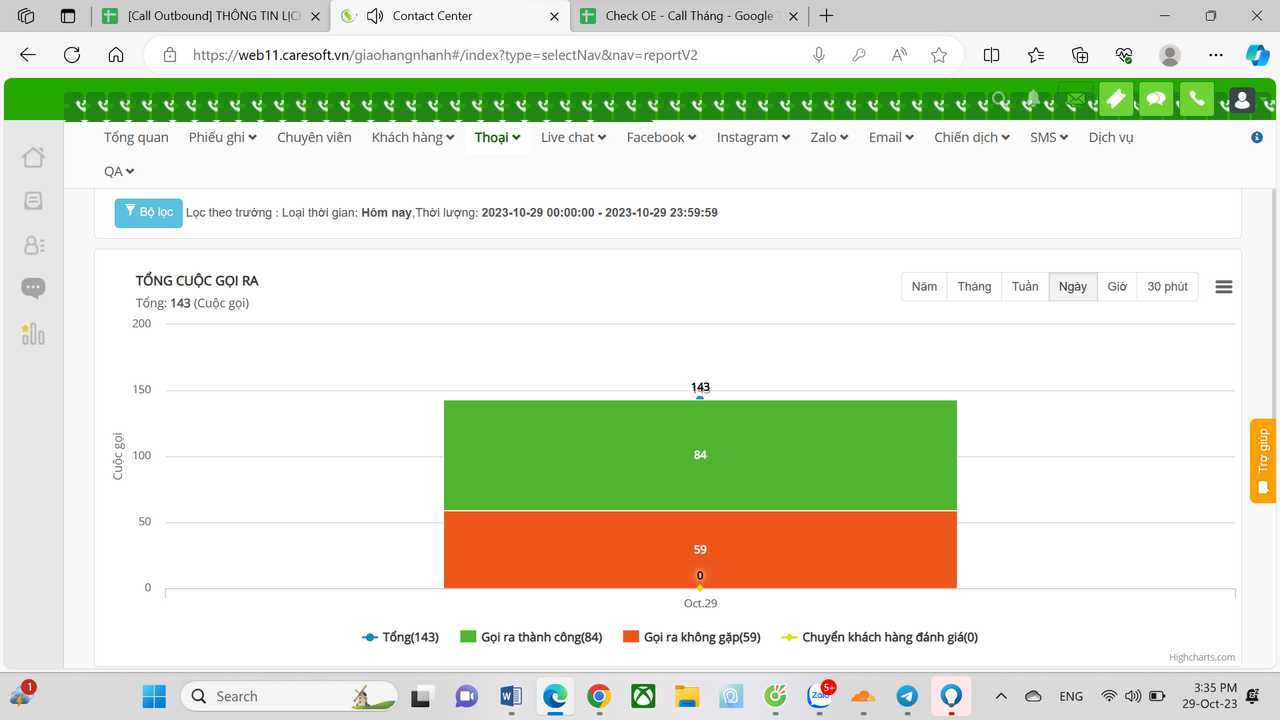Open the Tổng quan menu item
The height and width of the screenshot is (720, 1280).
coord(136,137)
